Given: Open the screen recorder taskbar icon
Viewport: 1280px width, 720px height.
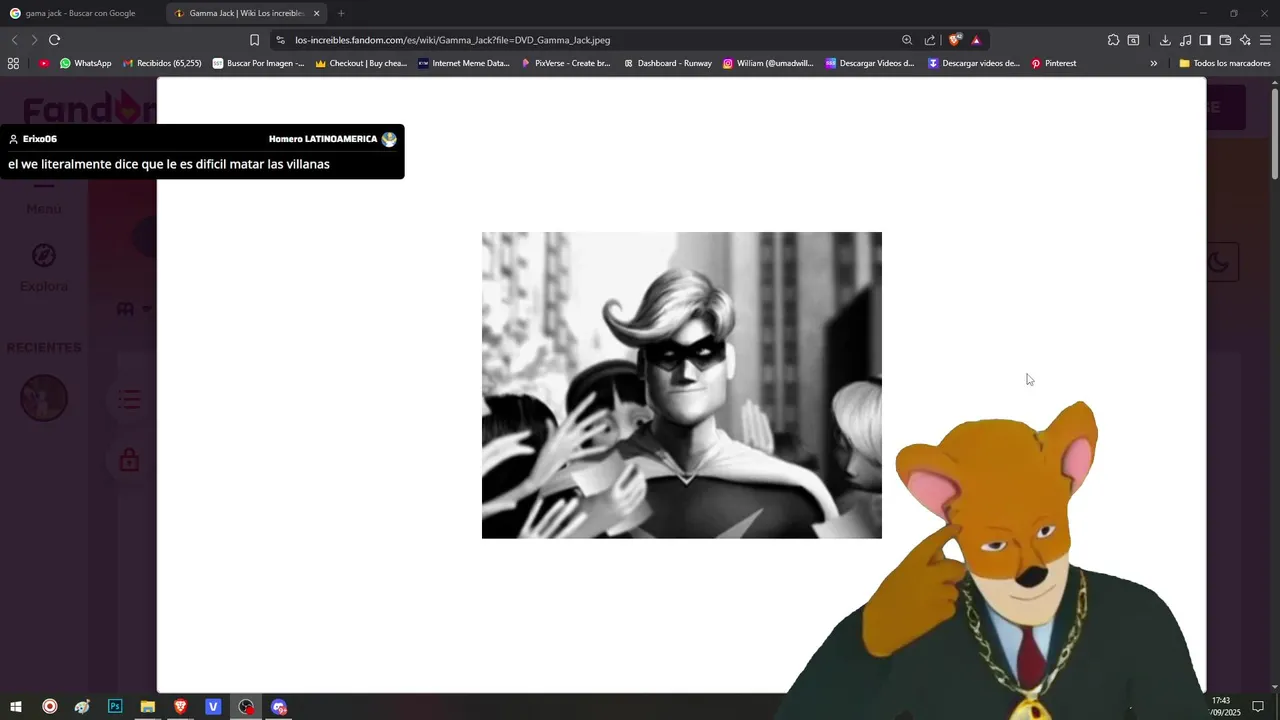Looking at the screenshot, I should 49,707.
